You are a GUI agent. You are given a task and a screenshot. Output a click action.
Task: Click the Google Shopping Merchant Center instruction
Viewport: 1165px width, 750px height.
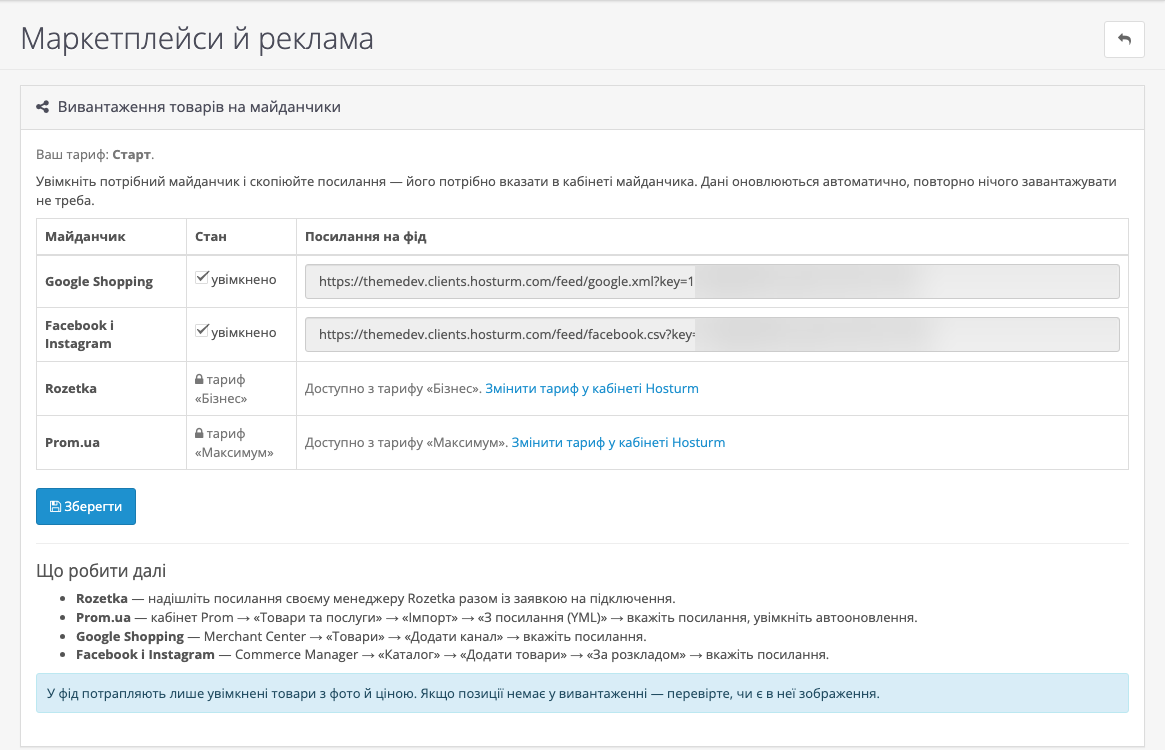(x=361, y=636)
